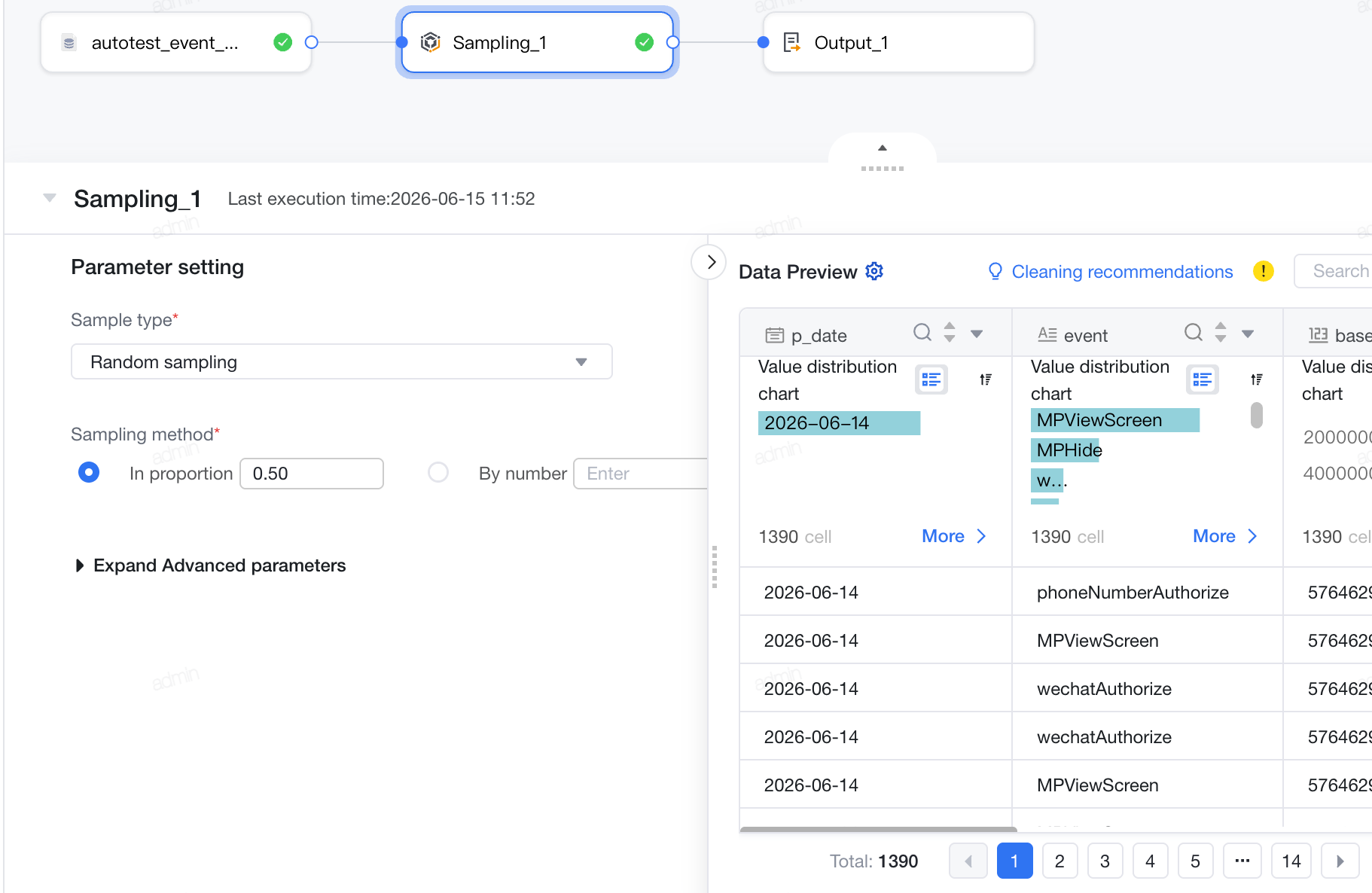
Task: Open Sample type Random sampling dropdown
Action: [342, 362]
